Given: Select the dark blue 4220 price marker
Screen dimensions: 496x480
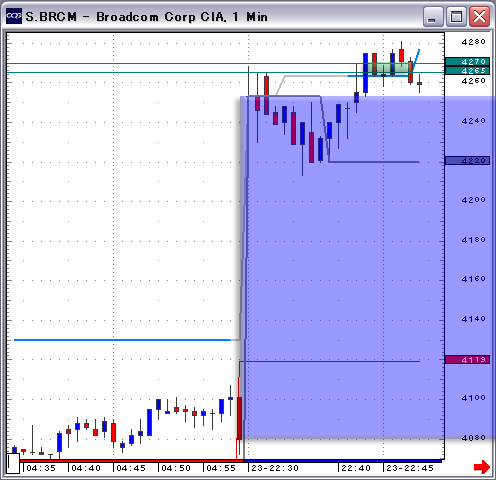Looking at the screenshot, I should click(467, 161).
